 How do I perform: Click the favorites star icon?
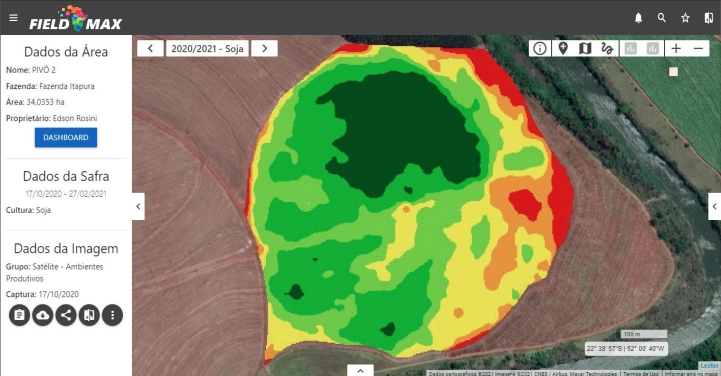(685, 18)
